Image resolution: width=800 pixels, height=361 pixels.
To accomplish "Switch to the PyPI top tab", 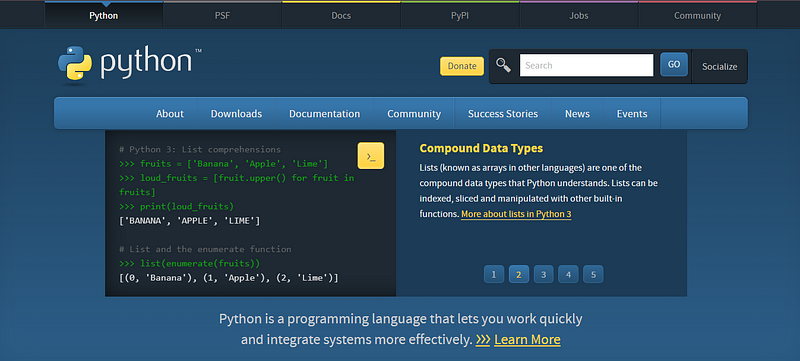I will 460,15.
